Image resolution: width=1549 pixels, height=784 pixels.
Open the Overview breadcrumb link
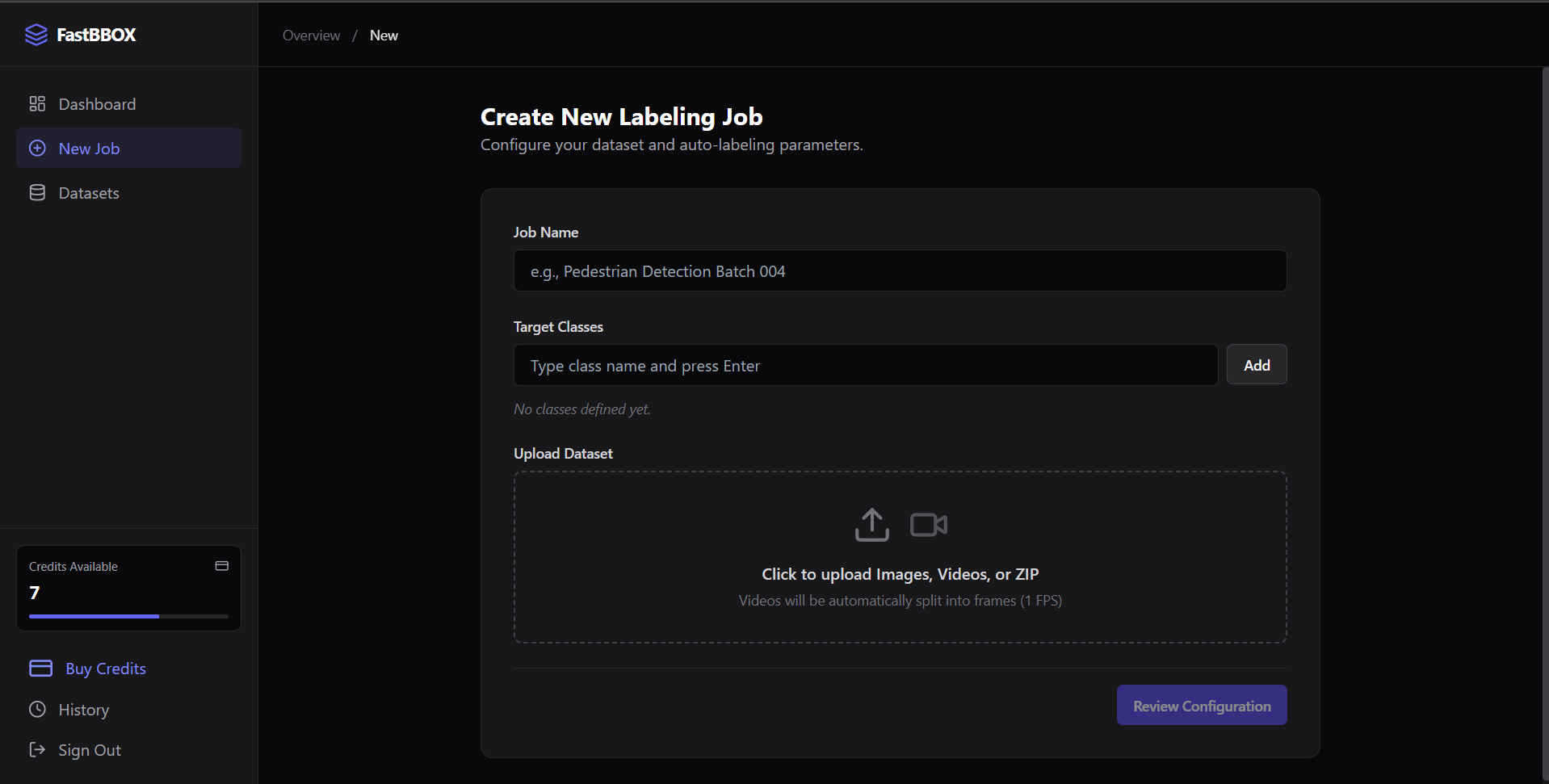tap(311, 35)
